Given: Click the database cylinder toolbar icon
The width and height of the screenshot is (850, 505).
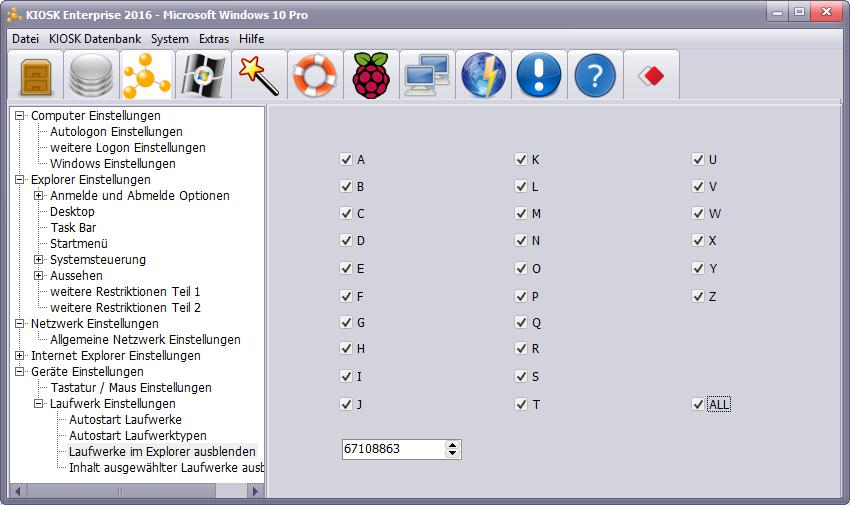Looking at the screenshot, I should [x=92, y=76].
